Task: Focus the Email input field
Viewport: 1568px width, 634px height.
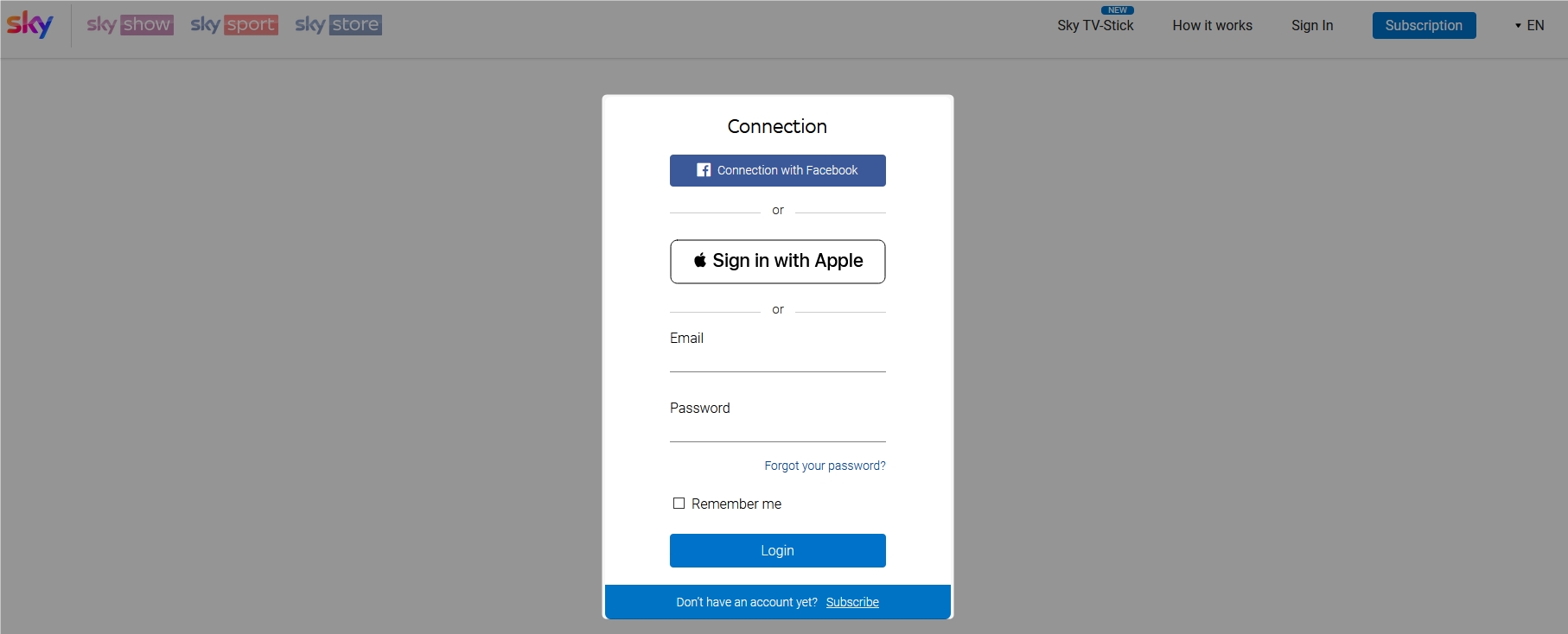Action: [777, 359]
